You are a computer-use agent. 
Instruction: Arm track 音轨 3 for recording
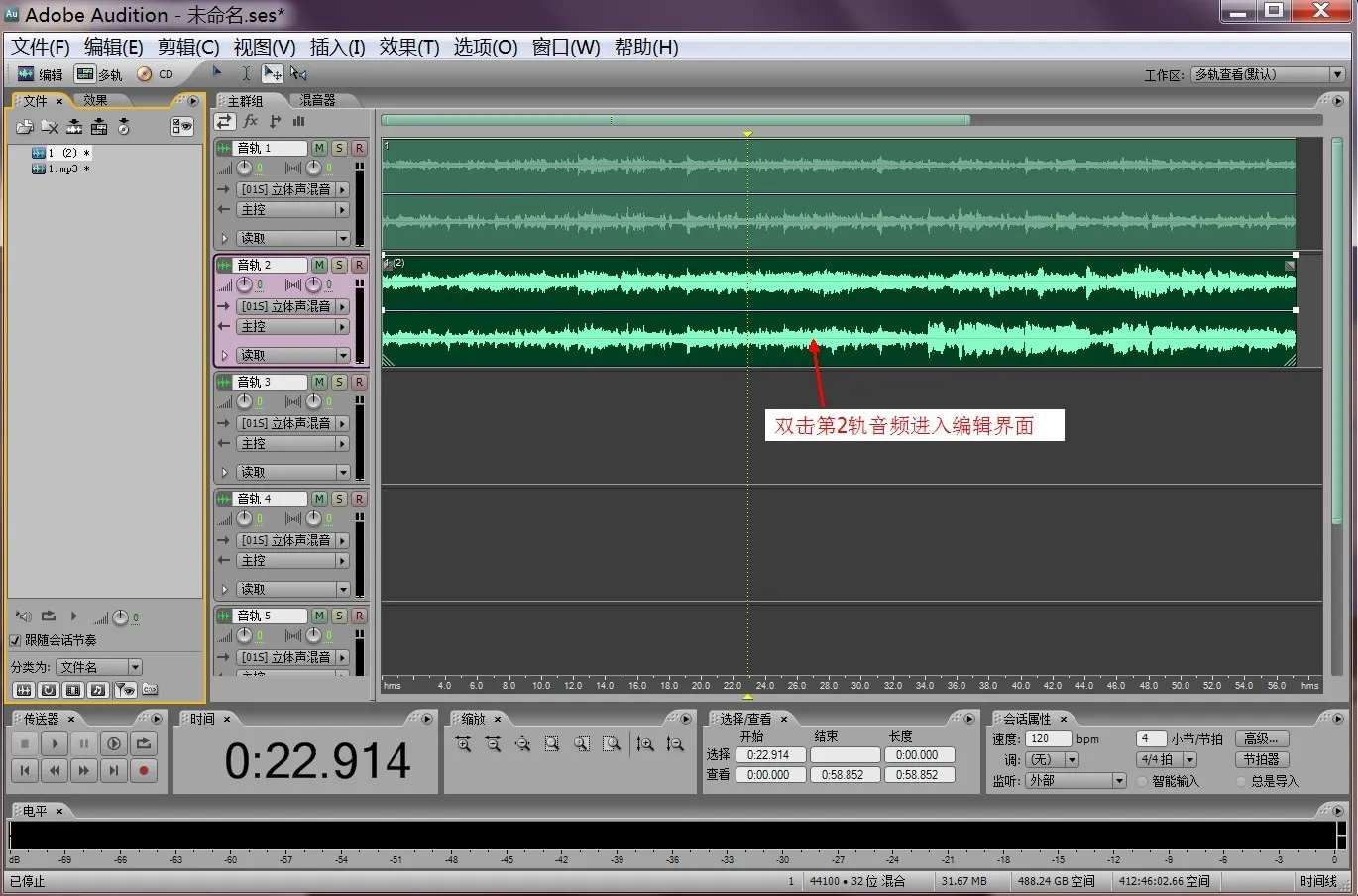tap(359, 382)
